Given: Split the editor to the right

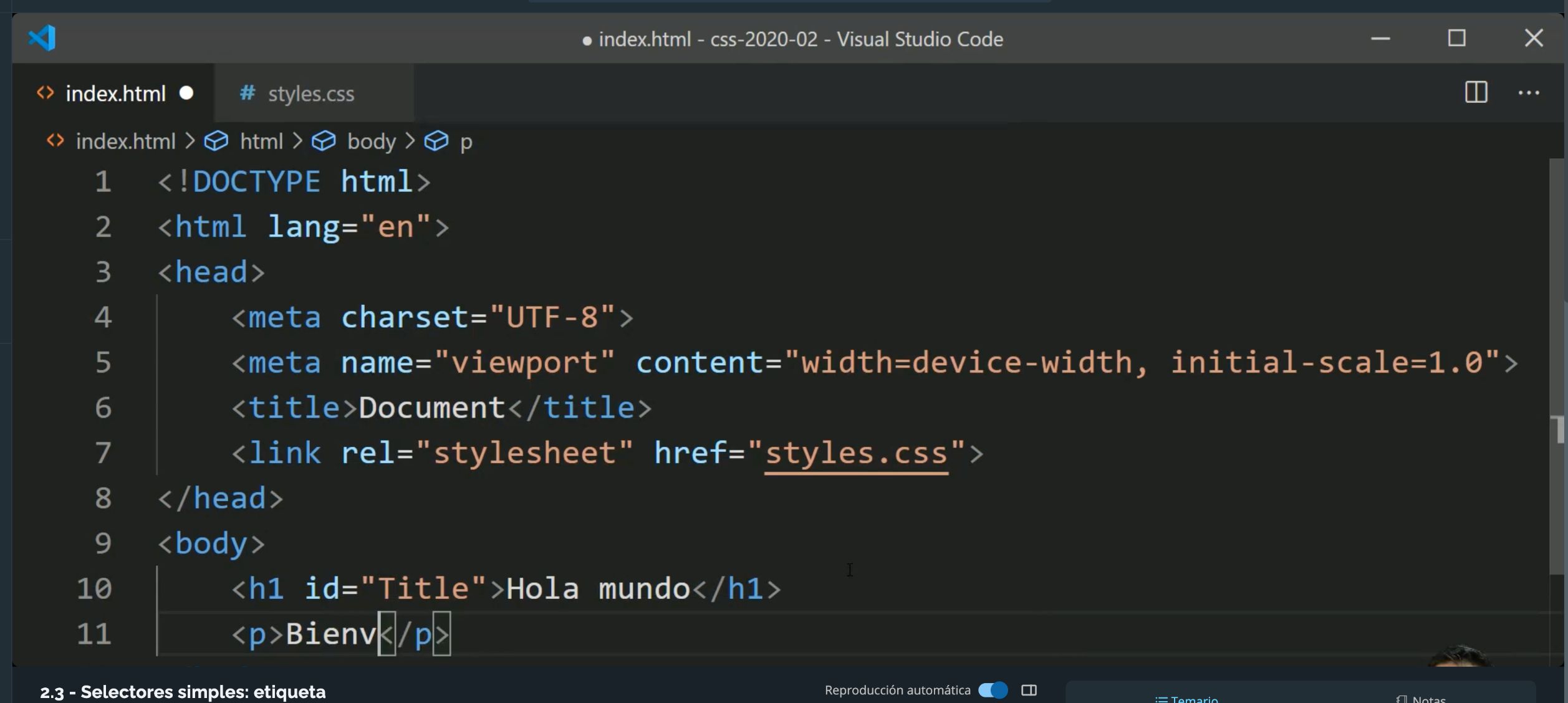Looking at the screenshot, I should (1476, 93).
